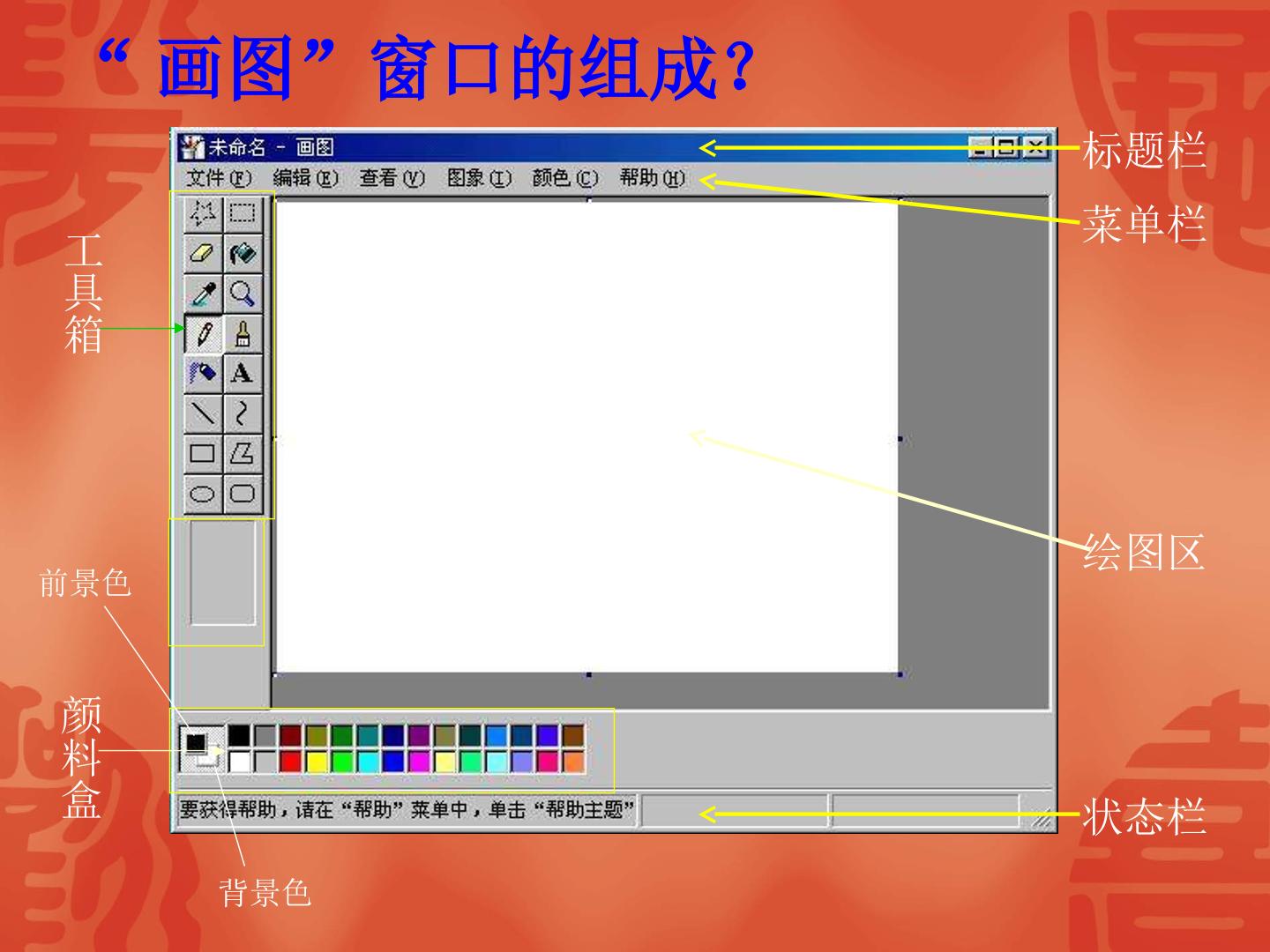Pick the olive color swatch

[x=317, y=735]
